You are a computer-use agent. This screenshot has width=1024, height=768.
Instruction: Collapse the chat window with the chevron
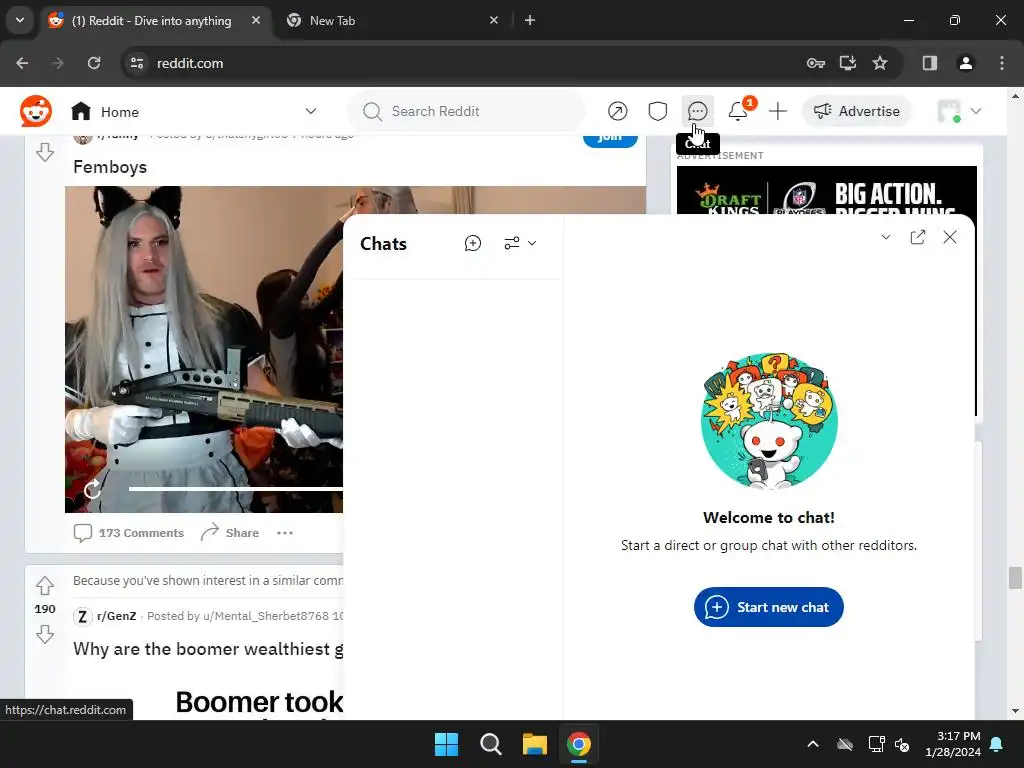[x=886, y=237]
